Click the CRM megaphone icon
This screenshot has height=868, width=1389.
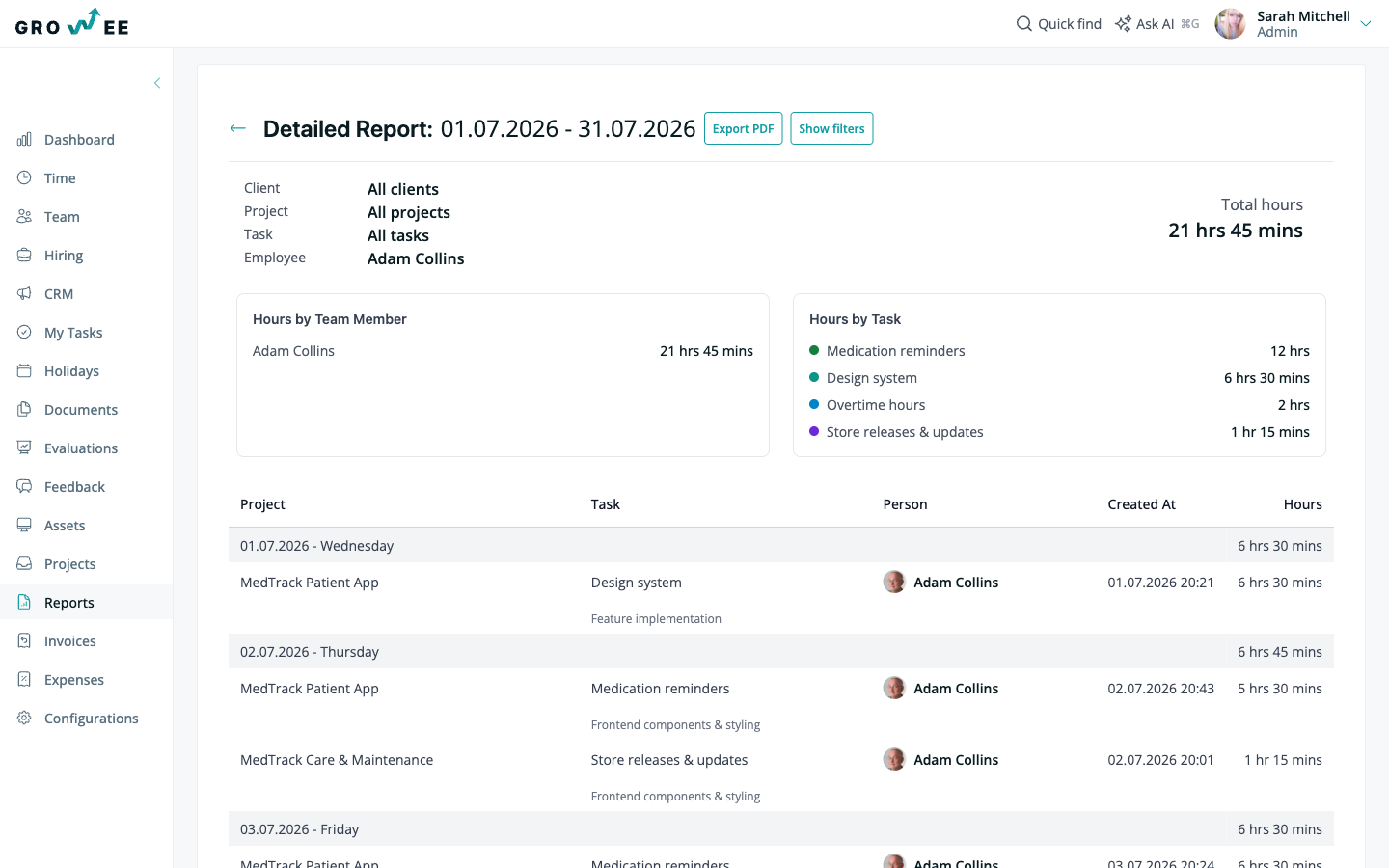pos(24,294)
